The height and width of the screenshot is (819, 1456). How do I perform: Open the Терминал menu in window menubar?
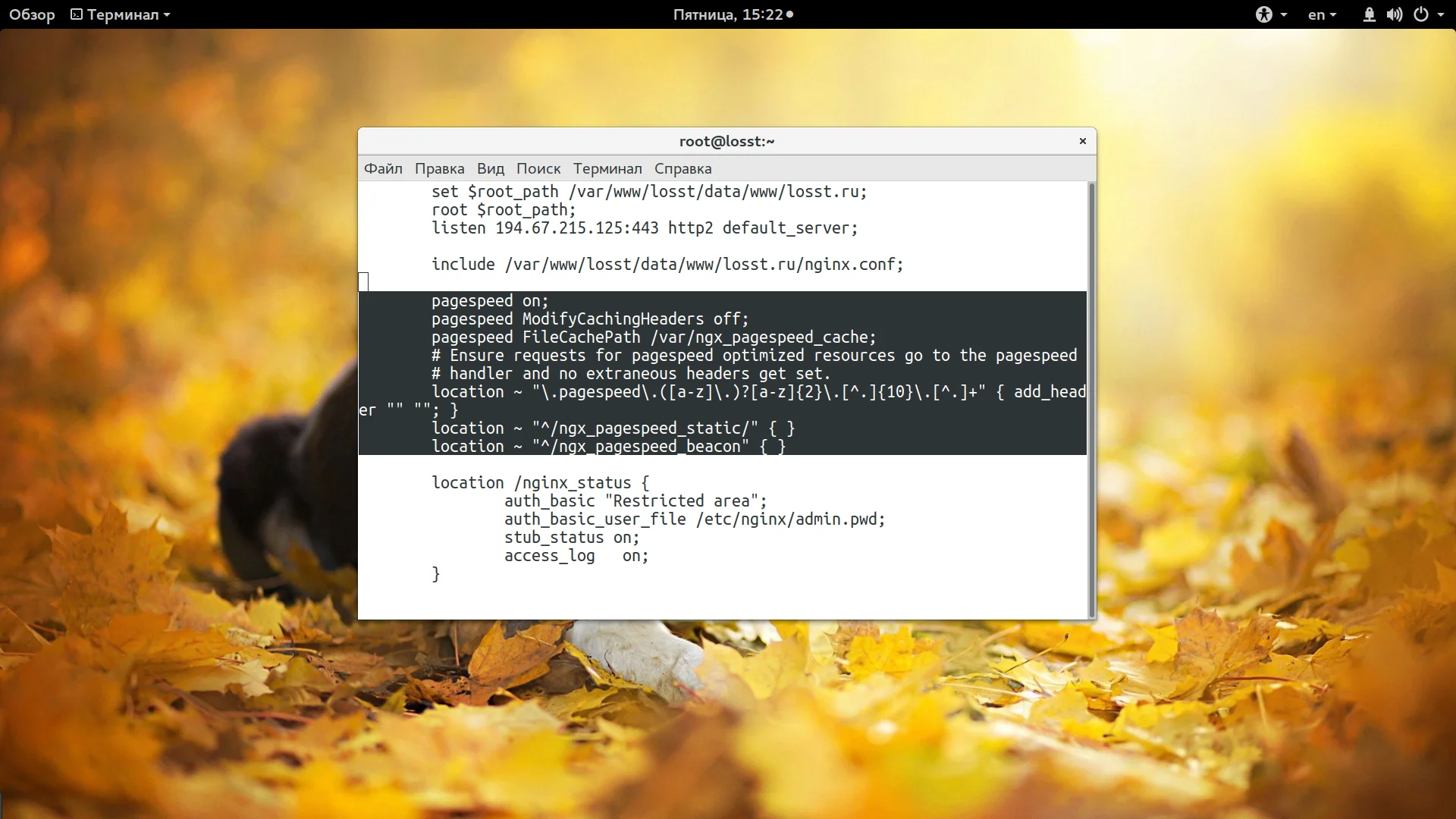pyautogui.click(x=607, y=168)
